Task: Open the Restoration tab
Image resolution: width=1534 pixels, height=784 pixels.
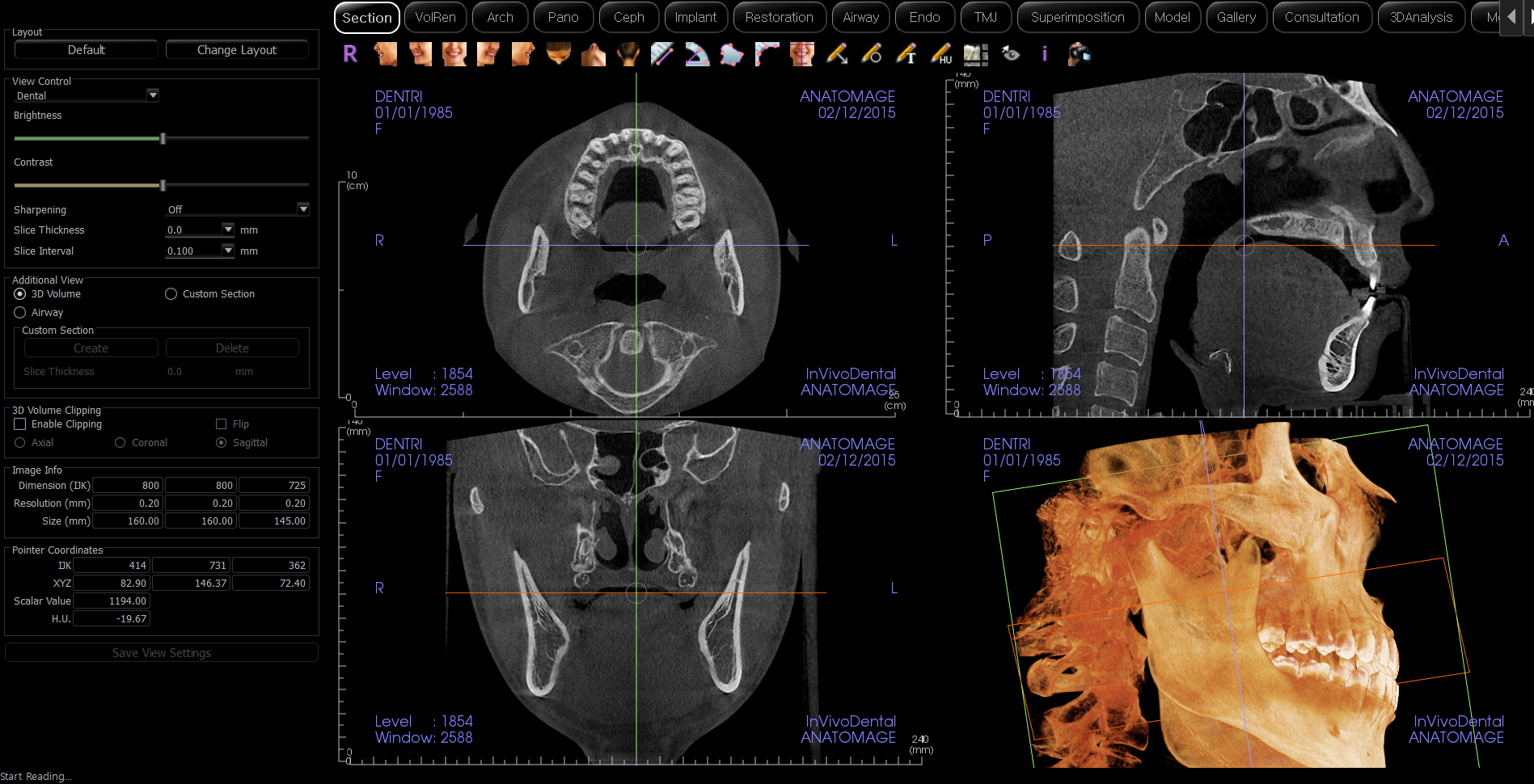Action: click(779, 17)
